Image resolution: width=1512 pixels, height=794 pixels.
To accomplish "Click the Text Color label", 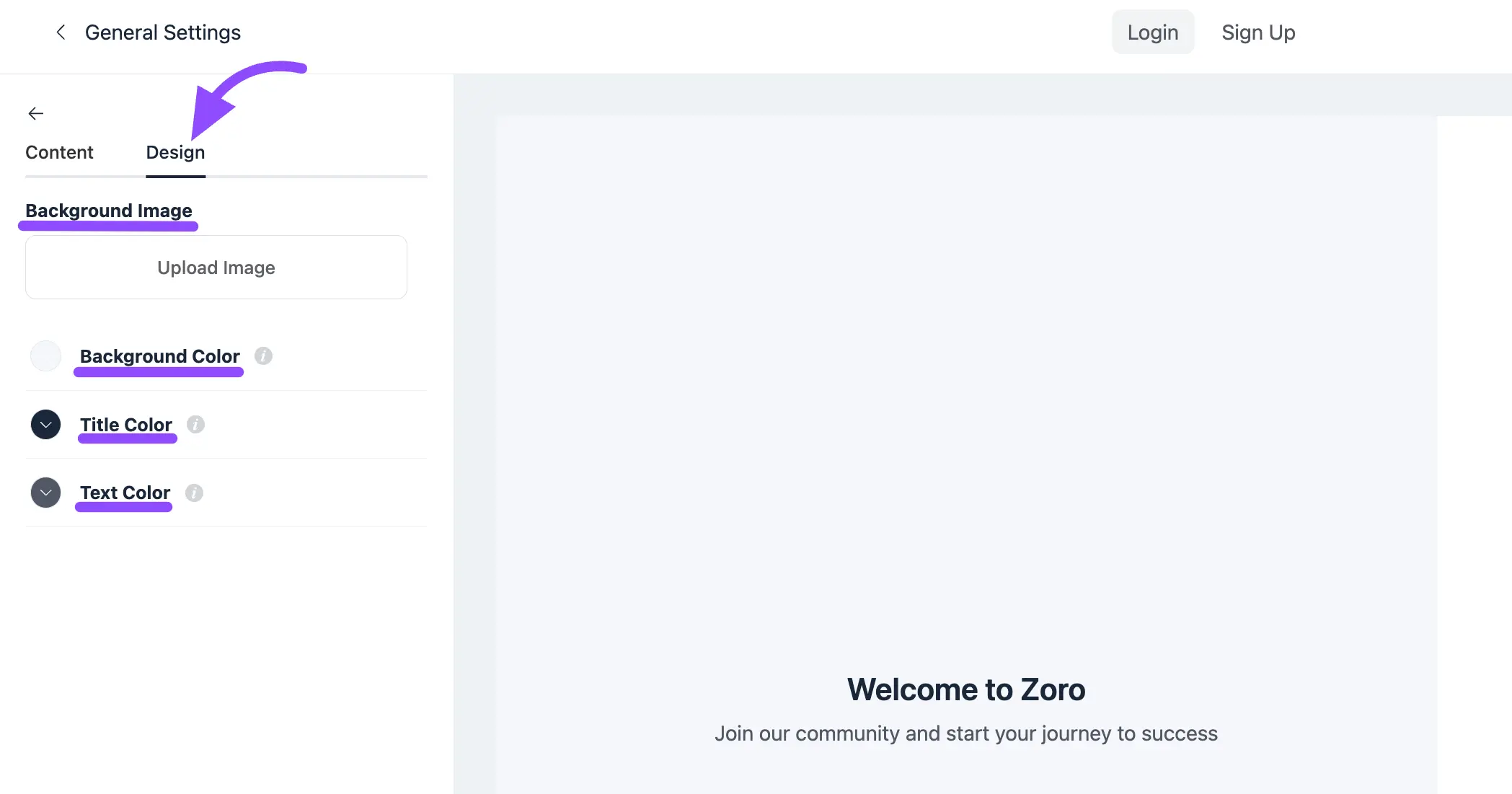I will point(125,493).
